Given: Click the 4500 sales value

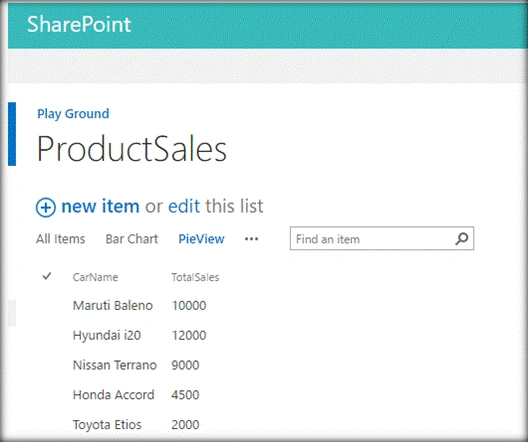Looking at the screenshot, I should coord(185,395).
